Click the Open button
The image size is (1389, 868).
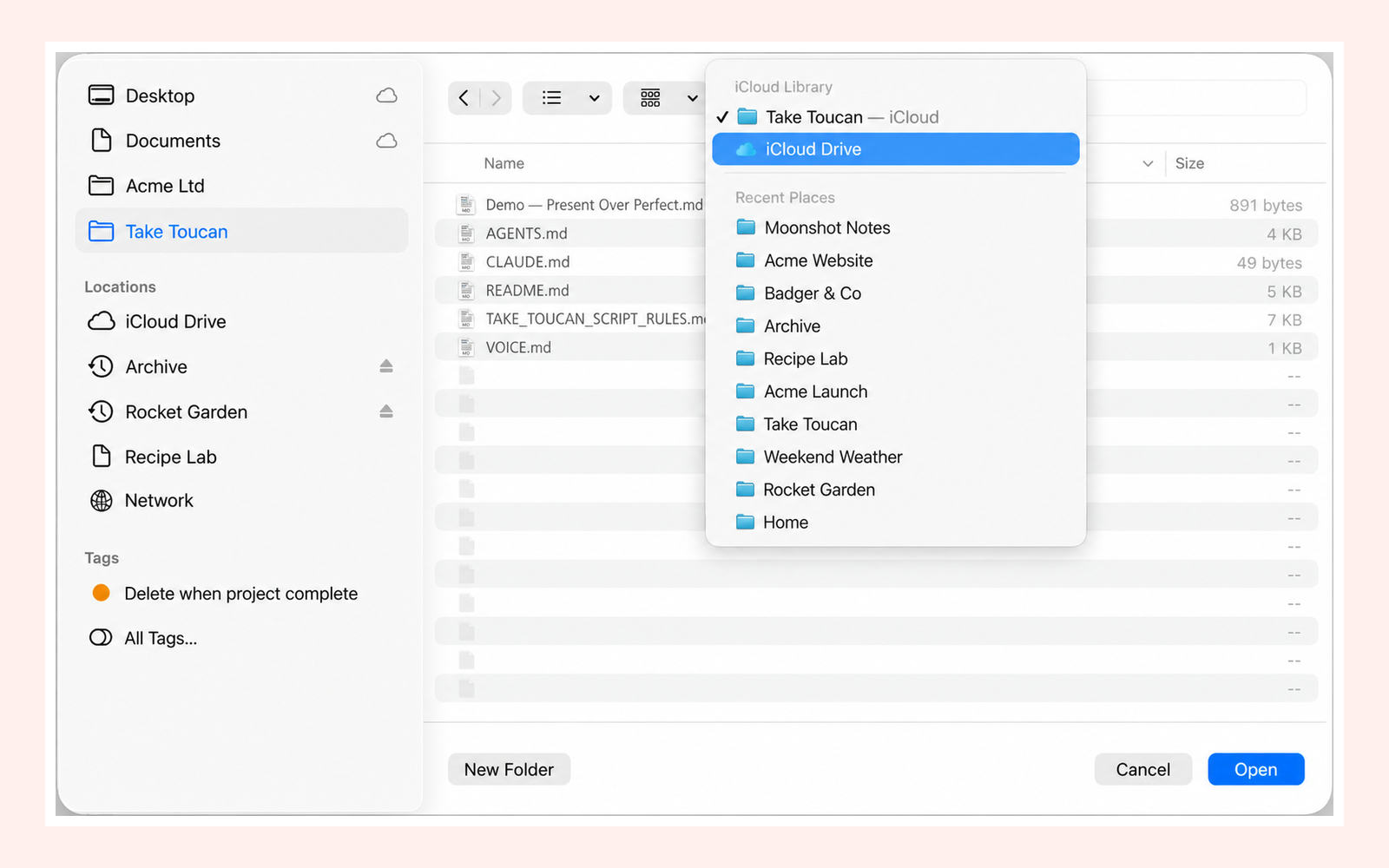(x=1255, y=769)
